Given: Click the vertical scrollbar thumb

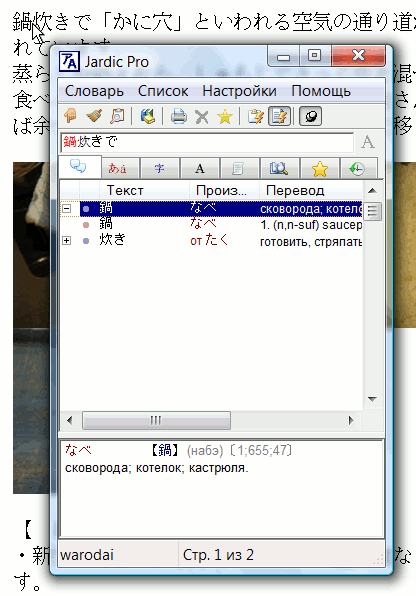Looking at the screenshot, I should tap(372, 211).
